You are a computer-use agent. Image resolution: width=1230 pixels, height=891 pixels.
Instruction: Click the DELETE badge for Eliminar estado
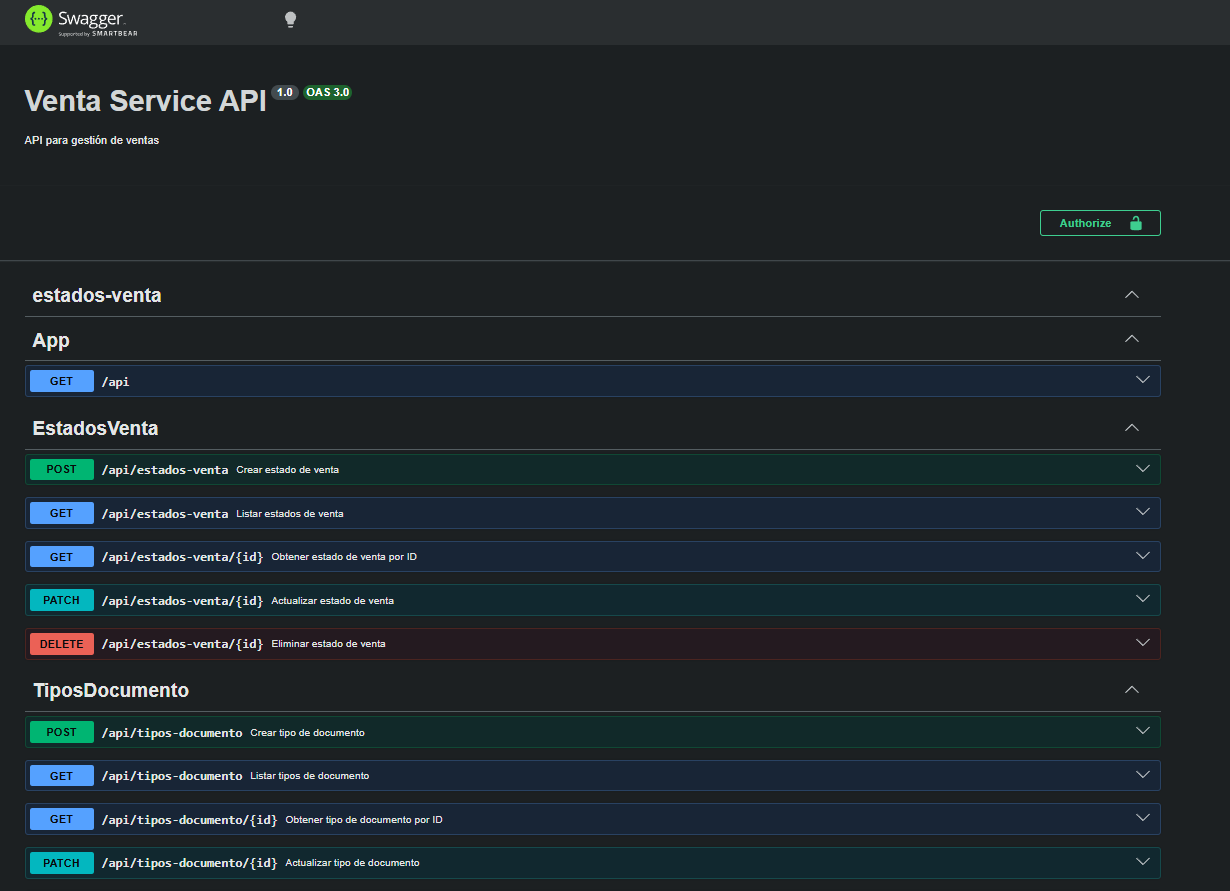[x=62, y=644]
